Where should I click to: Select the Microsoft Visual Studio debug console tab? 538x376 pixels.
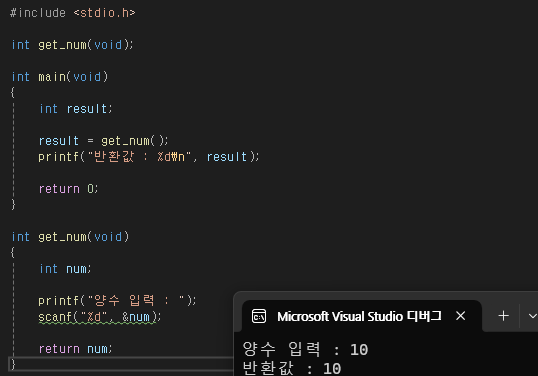(361, 316)
